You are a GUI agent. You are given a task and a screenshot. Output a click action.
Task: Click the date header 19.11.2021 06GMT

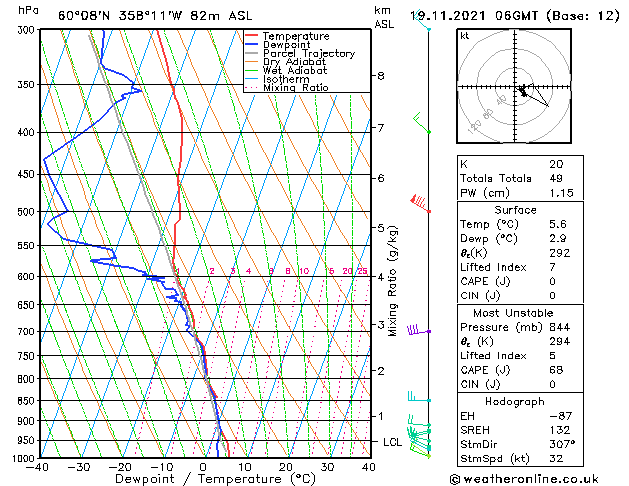(x=474, y=16)
